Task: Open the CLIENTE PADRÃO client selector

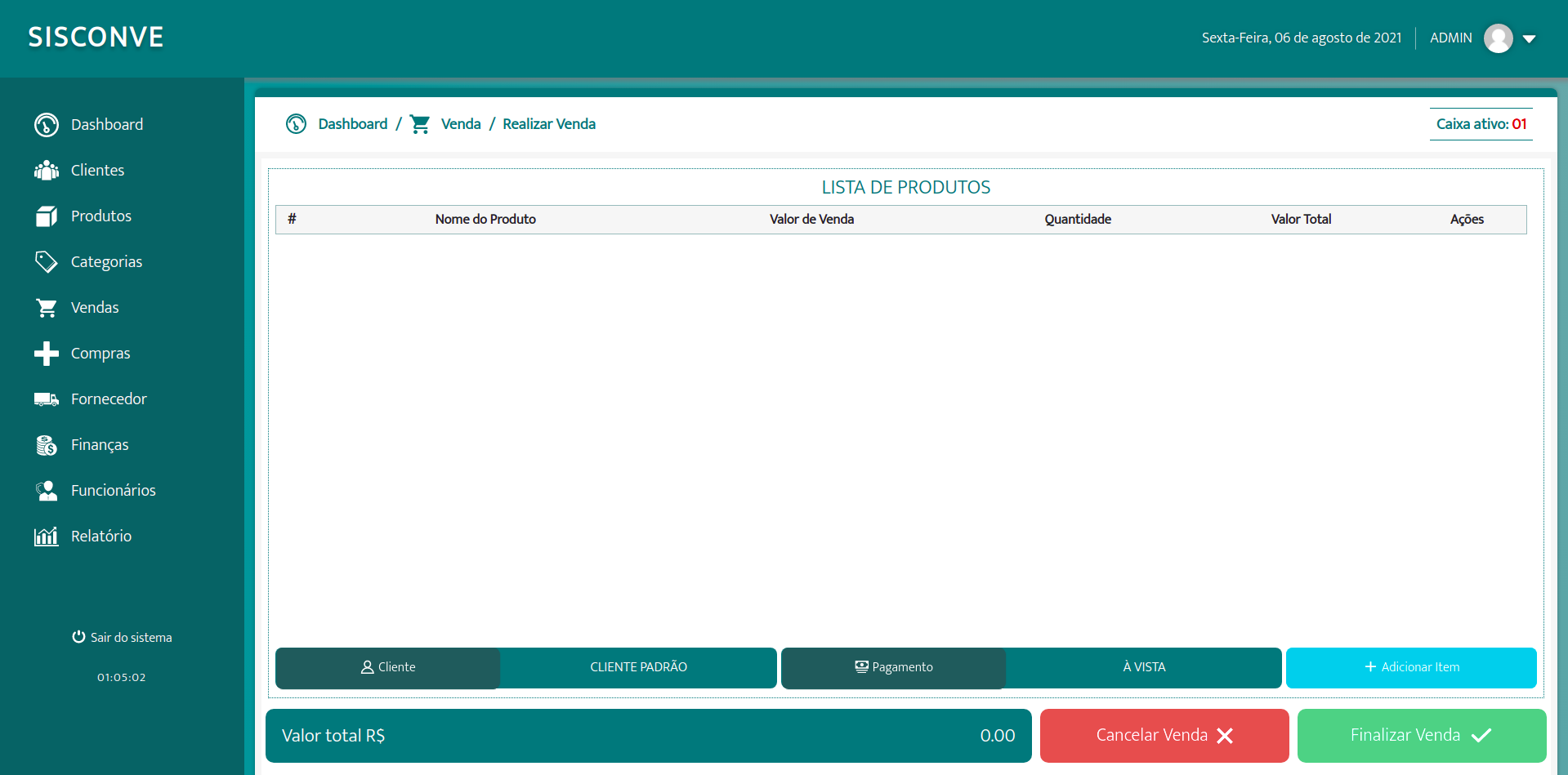Action: [x=638, y=667]
